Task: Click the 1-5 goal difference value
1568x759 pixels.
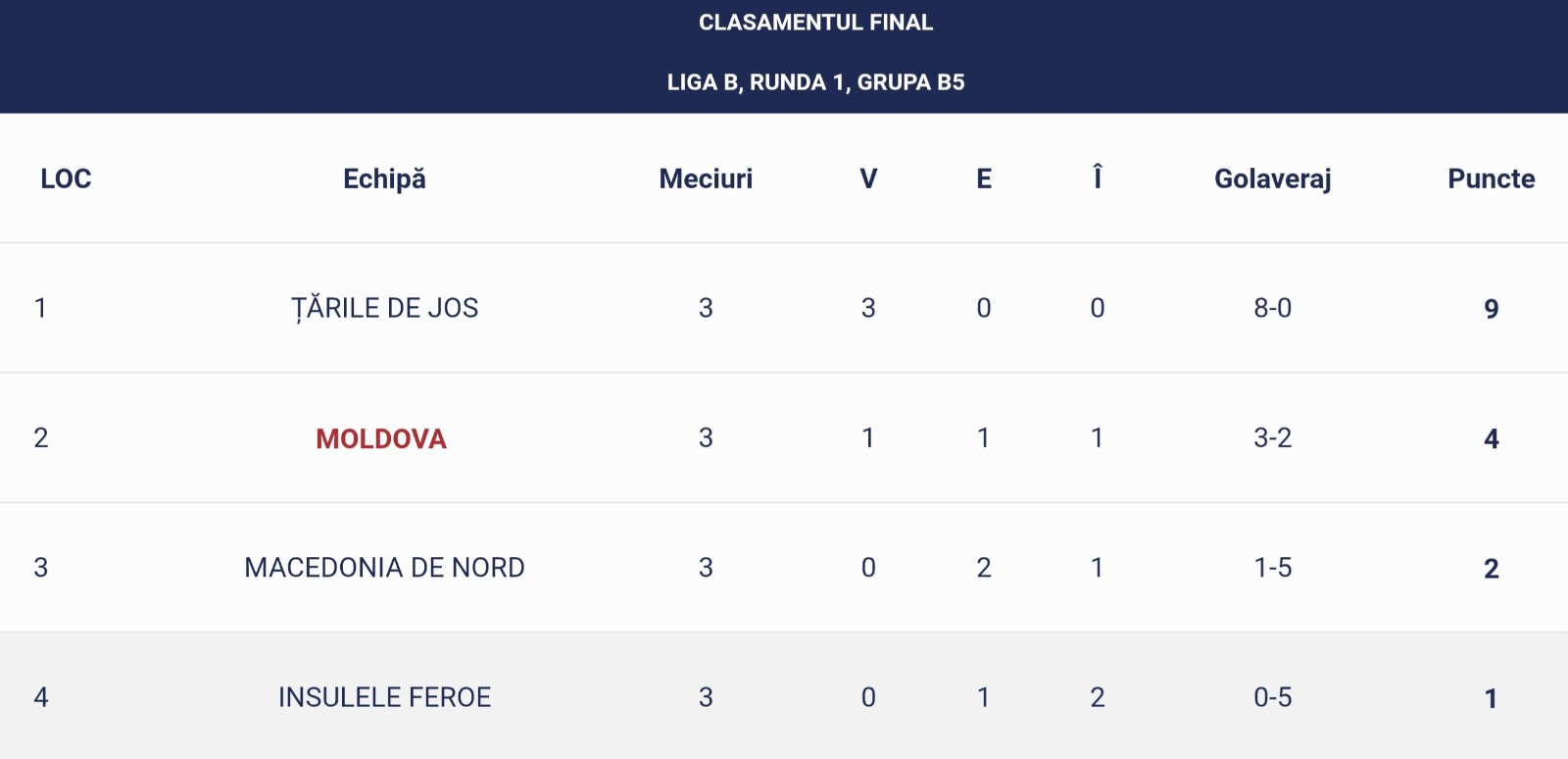Action: (x=1272, y=568)
